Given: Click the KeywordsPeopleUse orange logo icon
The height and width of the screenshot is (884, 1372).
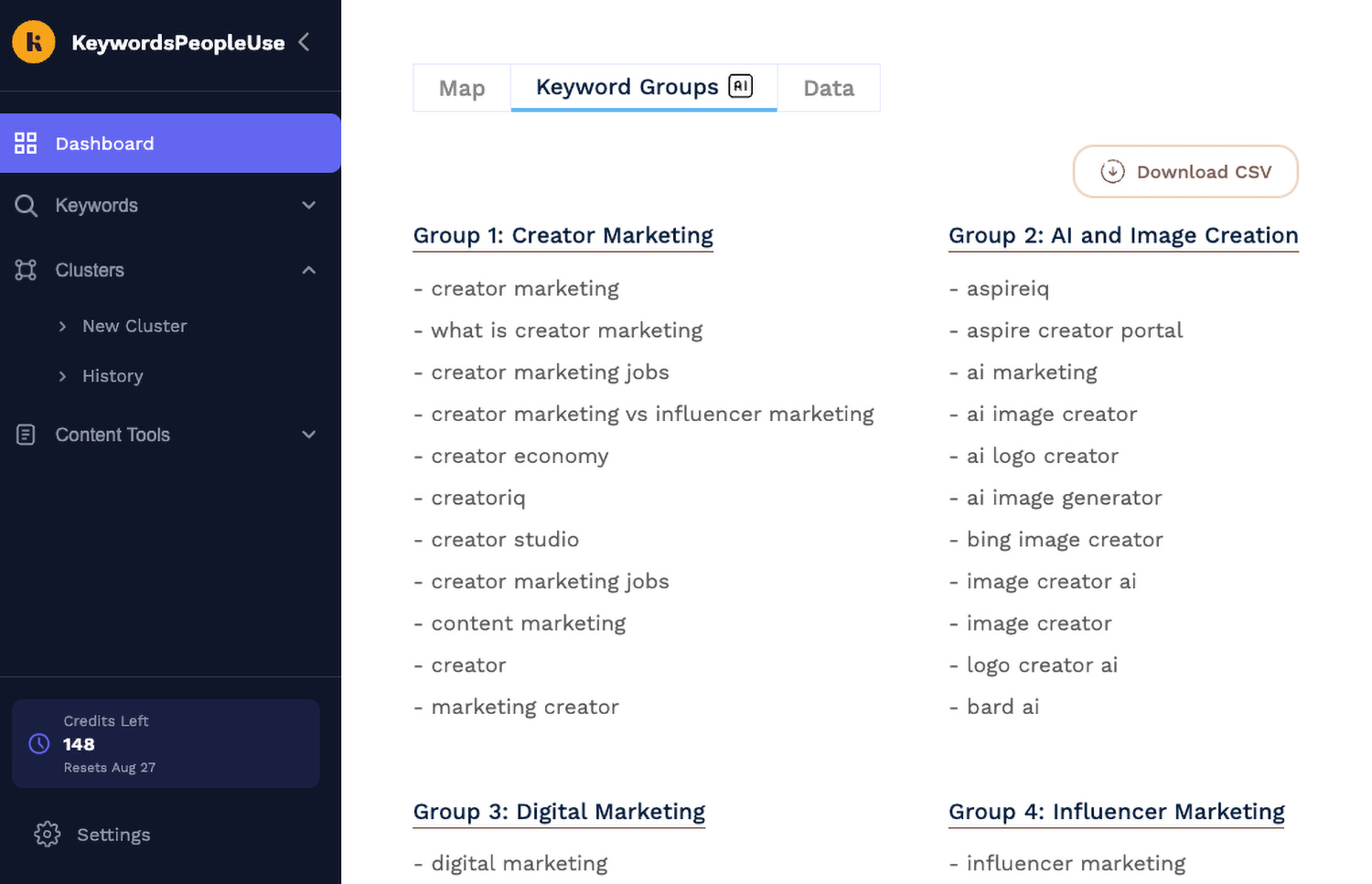Looking at the screenshot, I should coord(34,42).
